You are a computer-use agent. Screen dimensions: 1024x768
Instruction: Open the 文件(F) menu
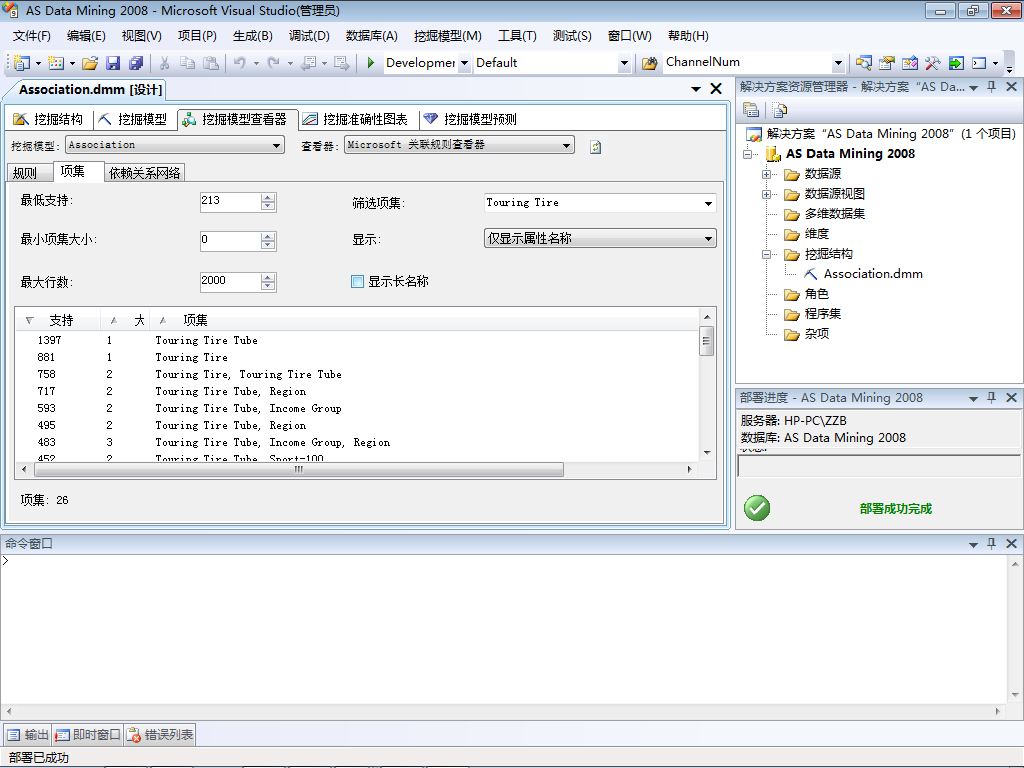pyautogui.click(x=31, y=36)
